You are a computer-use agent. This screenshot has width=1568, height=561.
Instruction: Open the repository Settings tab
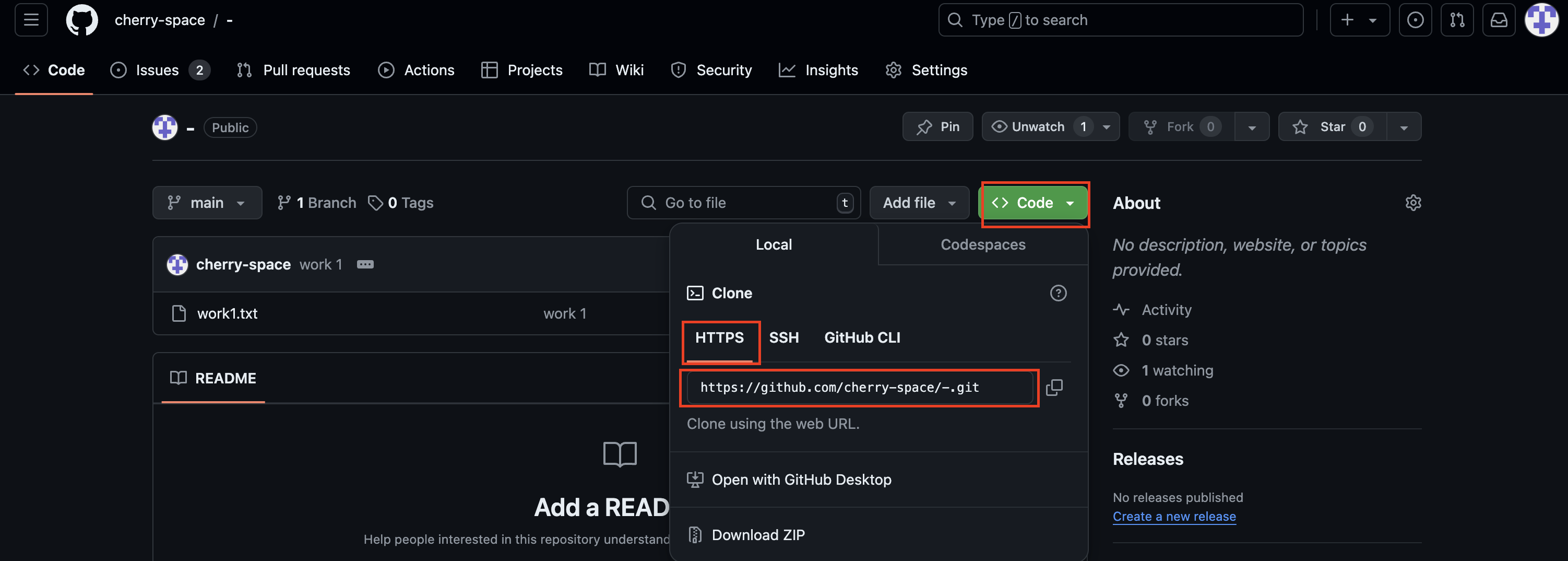(x=926, y=70)
